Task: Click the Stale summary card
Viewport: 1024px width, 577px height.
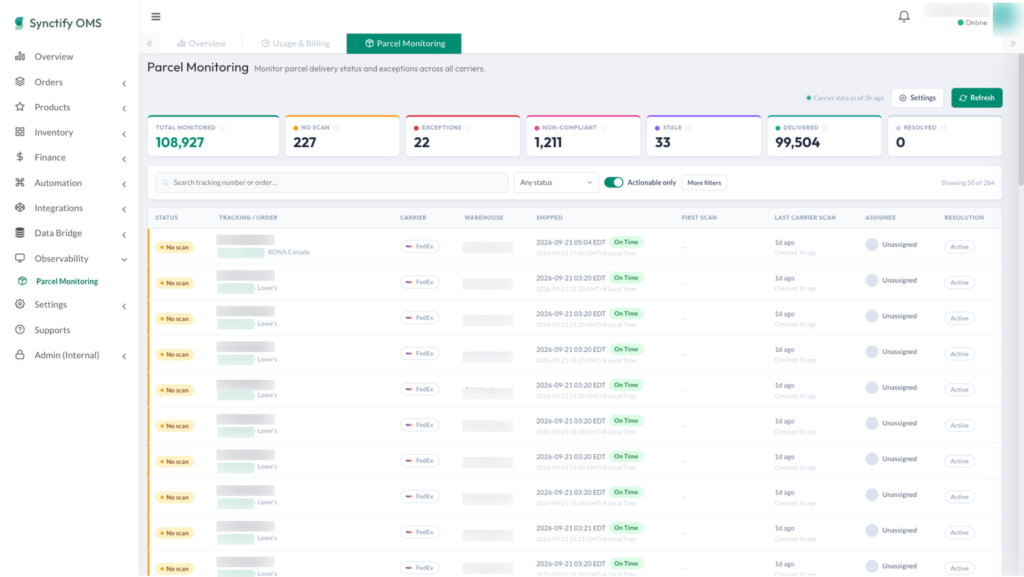Action: tap(704, 136)
